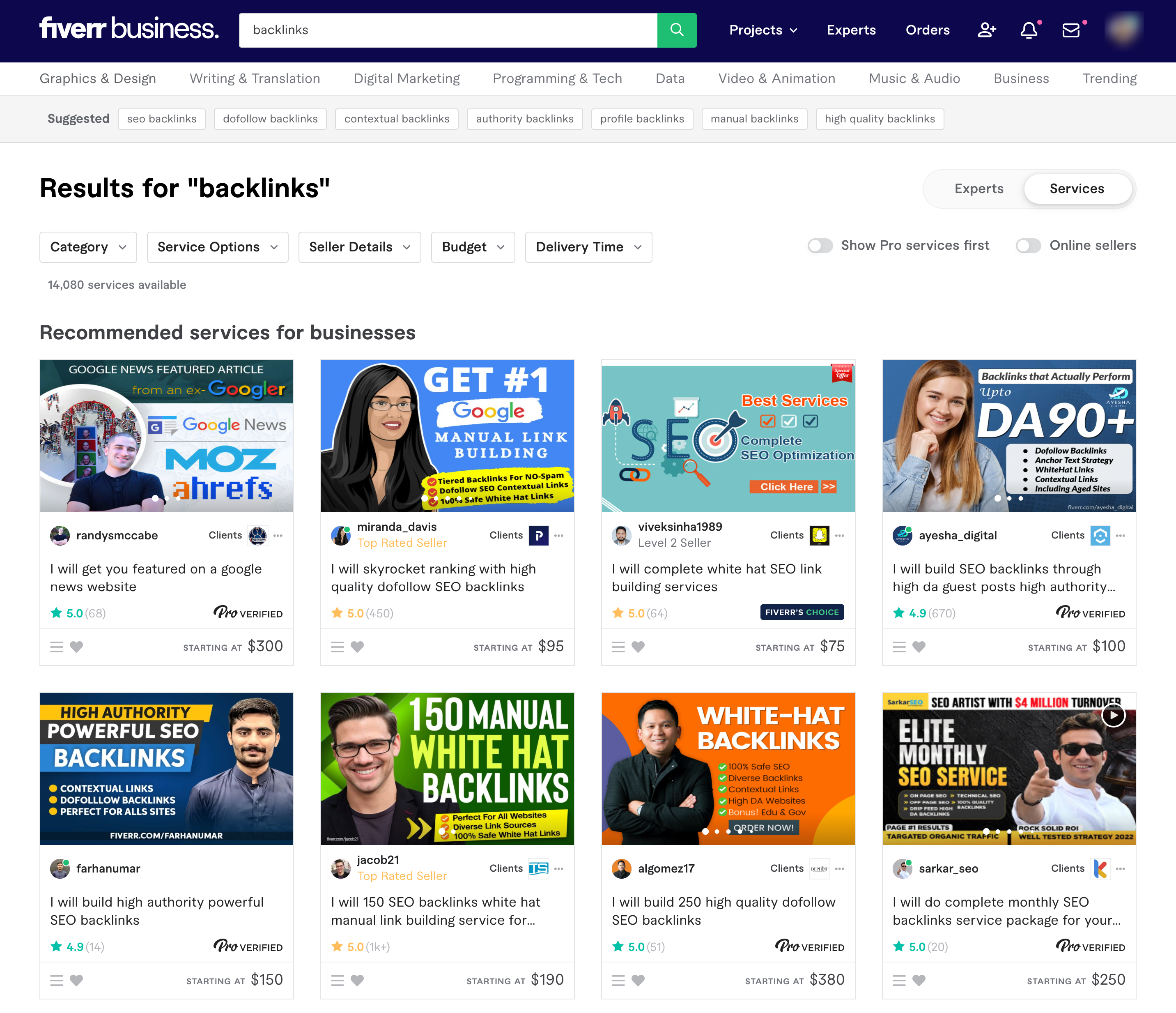The height and width of the screenshot is (1013, 1176).
Task: Expand the Seller Details filter
Action: click(359, 247)
